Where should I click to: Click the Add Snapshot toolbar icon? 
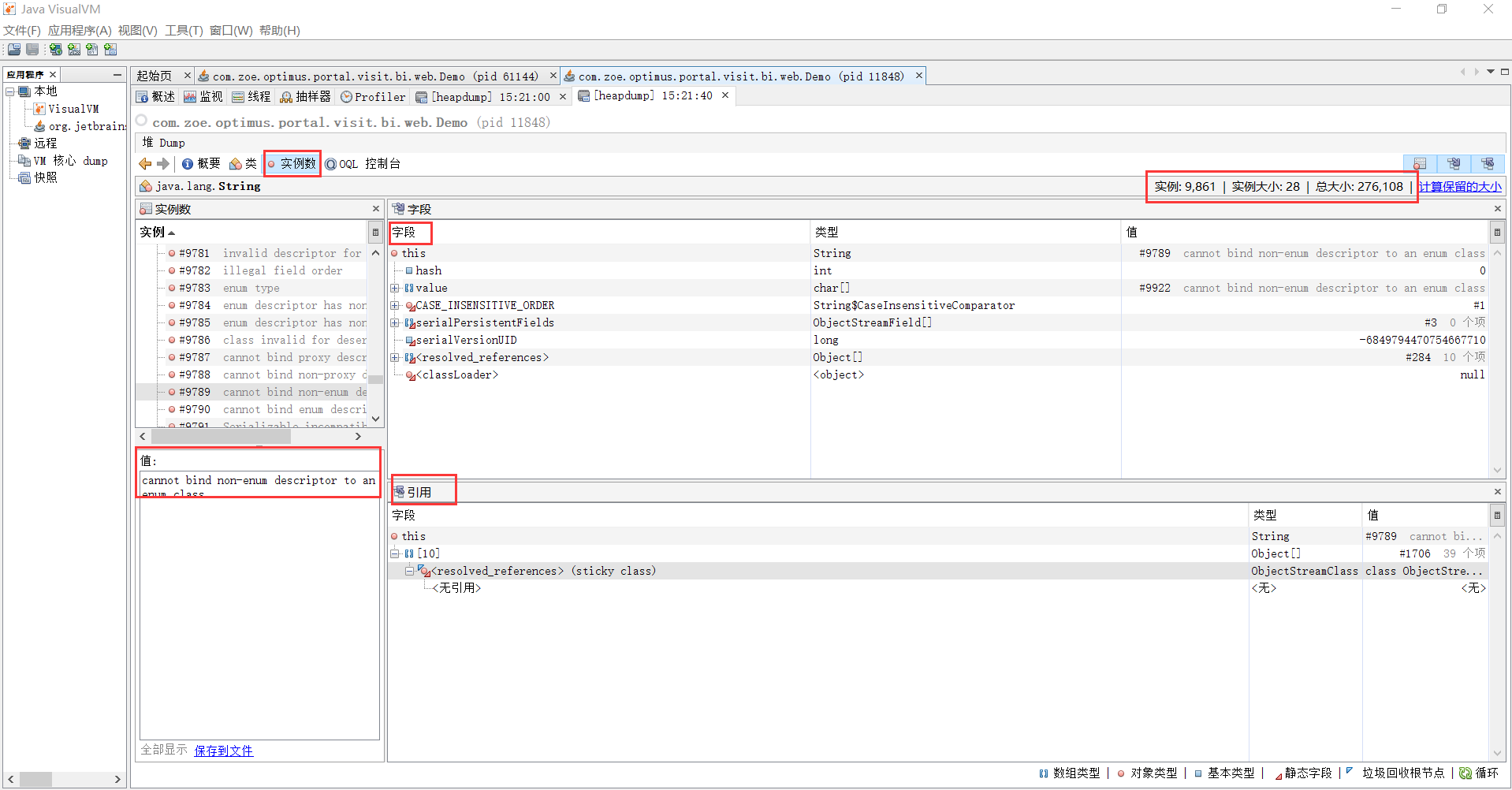(110, 50)
